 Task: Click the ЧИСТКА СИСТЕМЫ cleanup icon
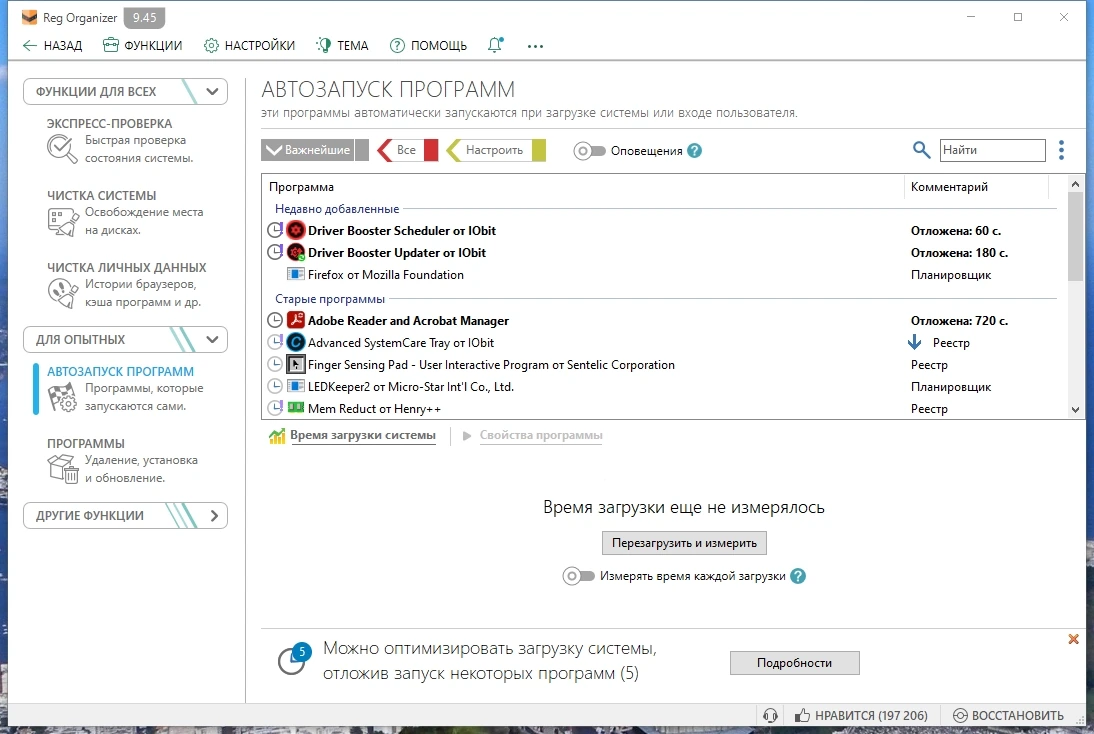click(x=63, y=222)
